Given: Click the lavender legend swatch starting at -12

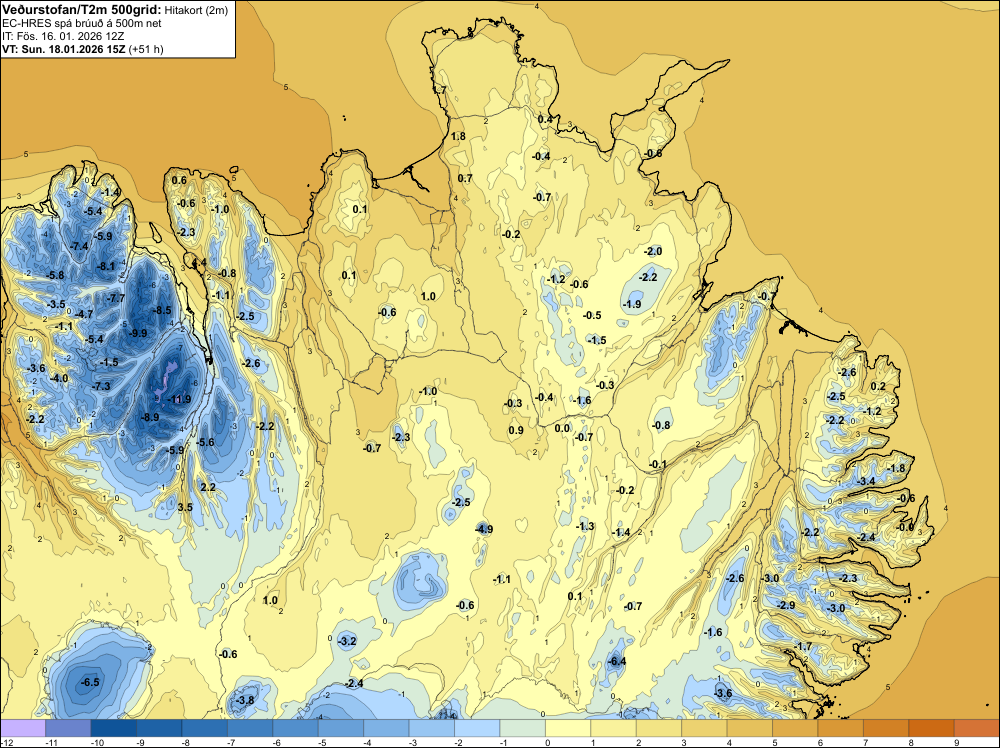Looking at the screenshot, I should coord(23,728).
